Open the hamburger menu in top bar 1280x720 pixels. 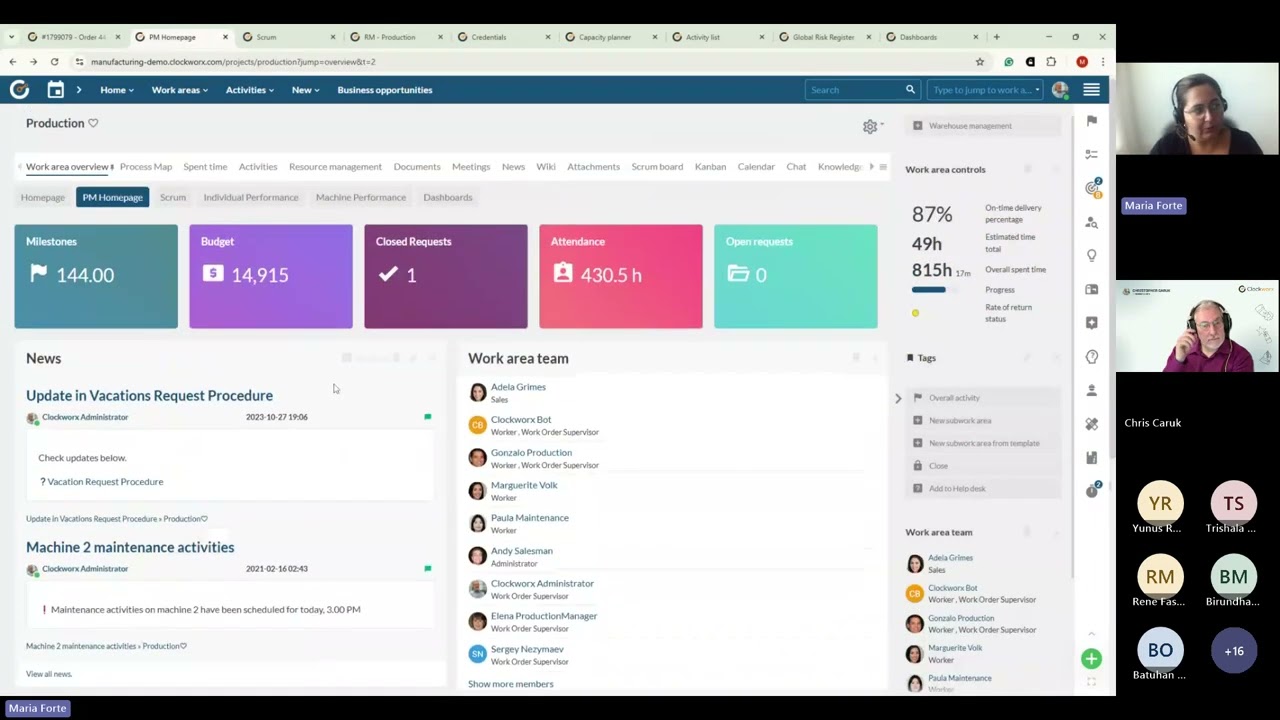(x=1091, y=90)
